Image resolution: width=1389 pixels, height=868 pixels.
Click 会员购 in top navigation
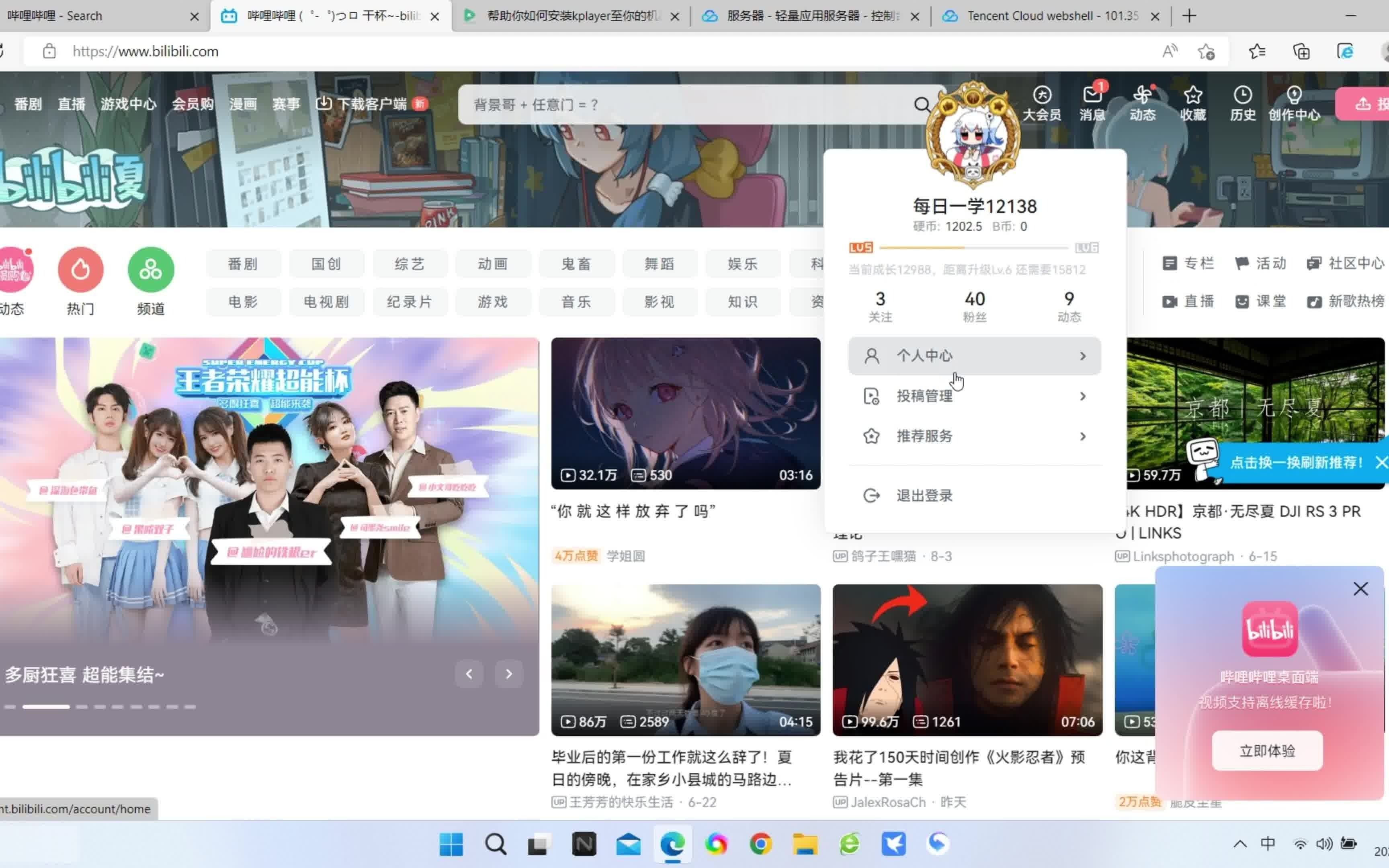pyautogui.click(x=193, y=104)
